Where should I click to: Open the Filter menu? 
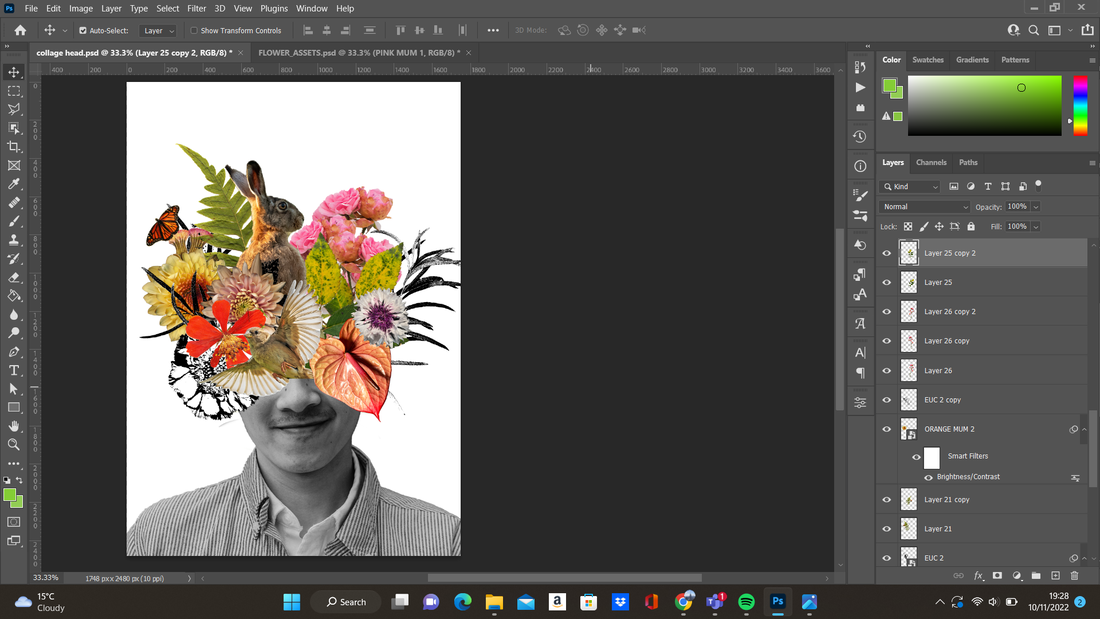tap(196, 8)
